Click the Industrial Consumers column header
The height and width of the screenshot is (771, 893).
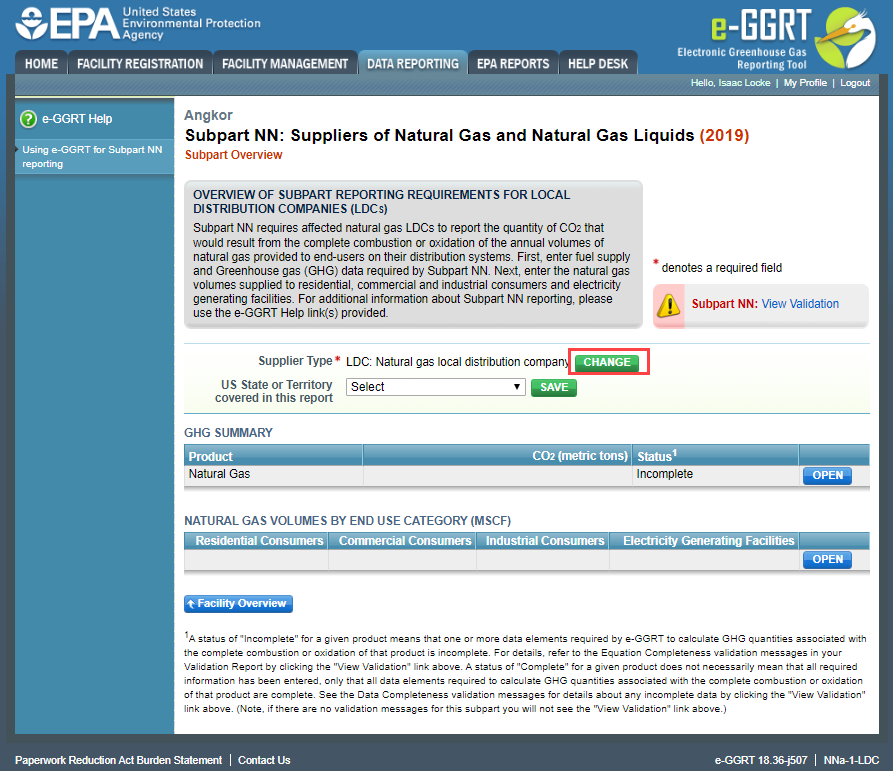(x=545, y=541)
